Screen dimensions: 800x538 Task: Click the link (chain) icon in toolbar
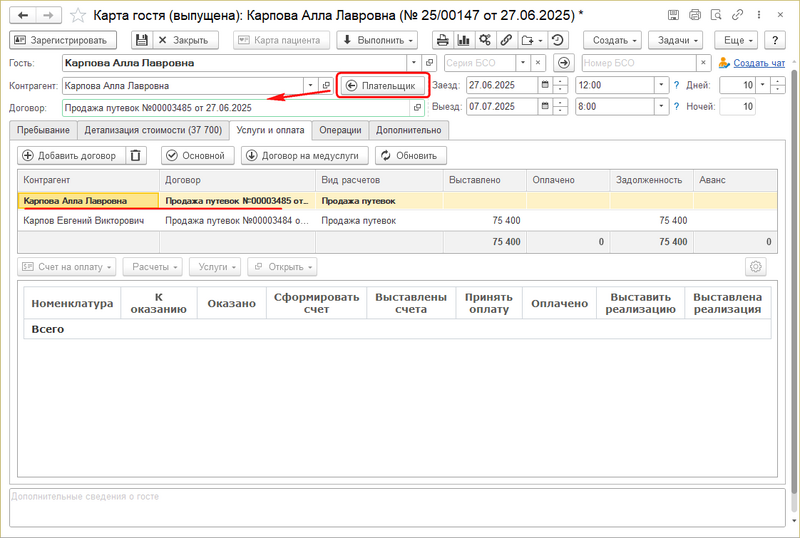tap(506, 40)
